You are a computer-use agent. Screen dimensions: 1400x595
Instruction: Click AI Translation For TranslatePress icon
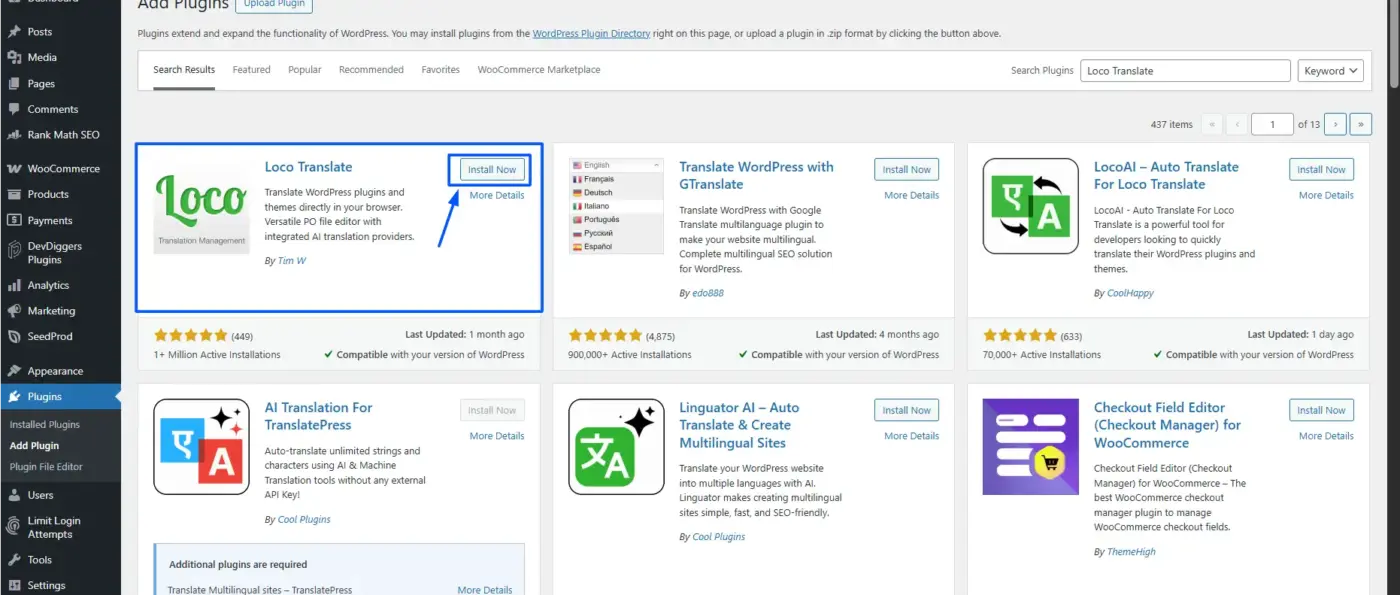[x=201, y=447]
